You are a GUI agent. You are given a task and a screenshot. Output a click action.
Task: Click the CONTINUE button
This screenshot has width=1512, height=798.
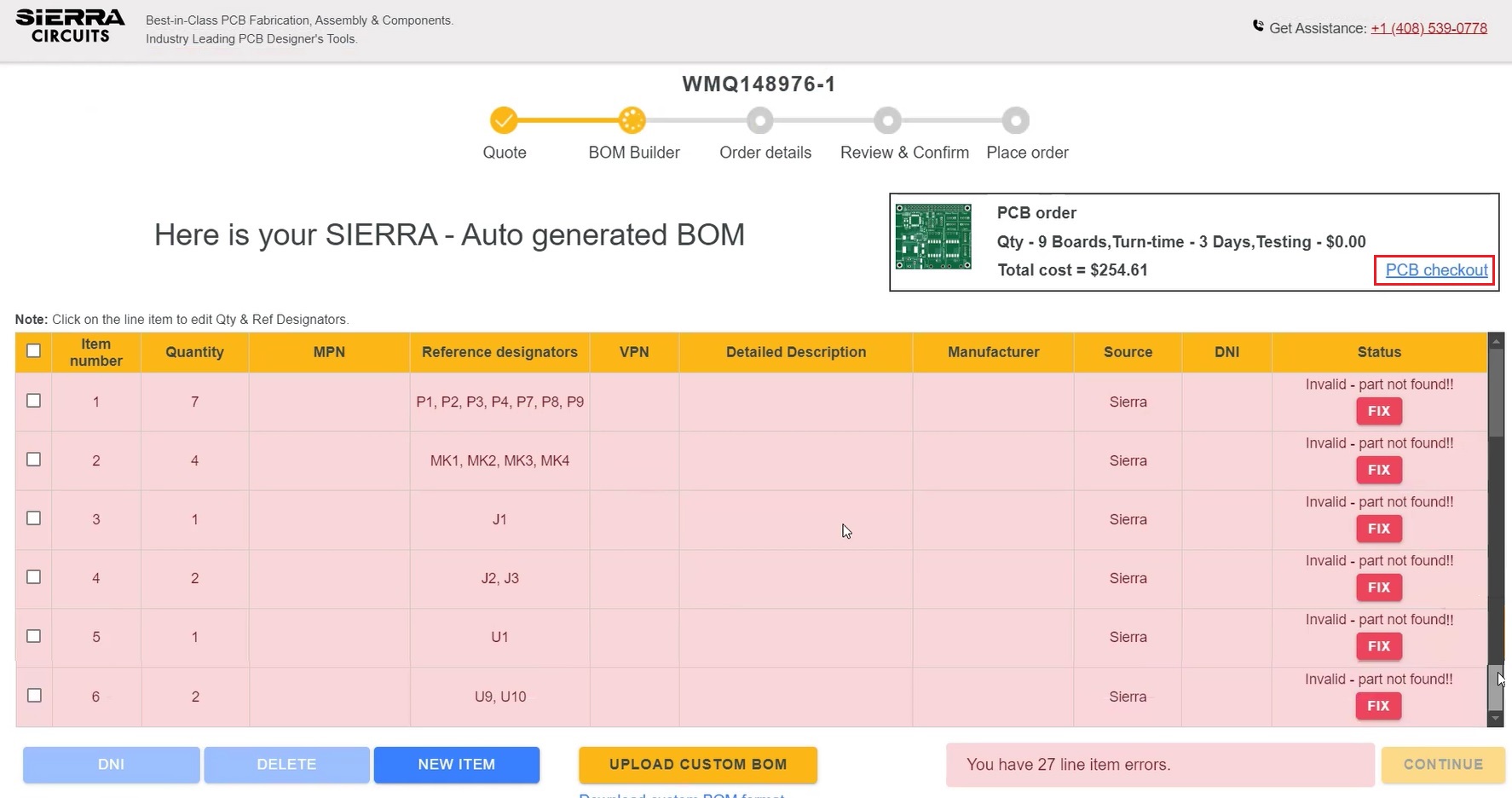[1443, 765]
